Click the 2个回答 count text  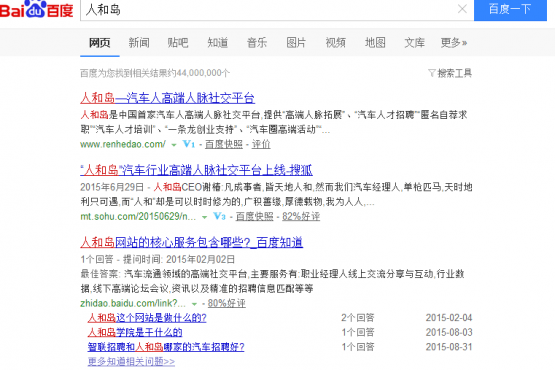tap(358, 318)
